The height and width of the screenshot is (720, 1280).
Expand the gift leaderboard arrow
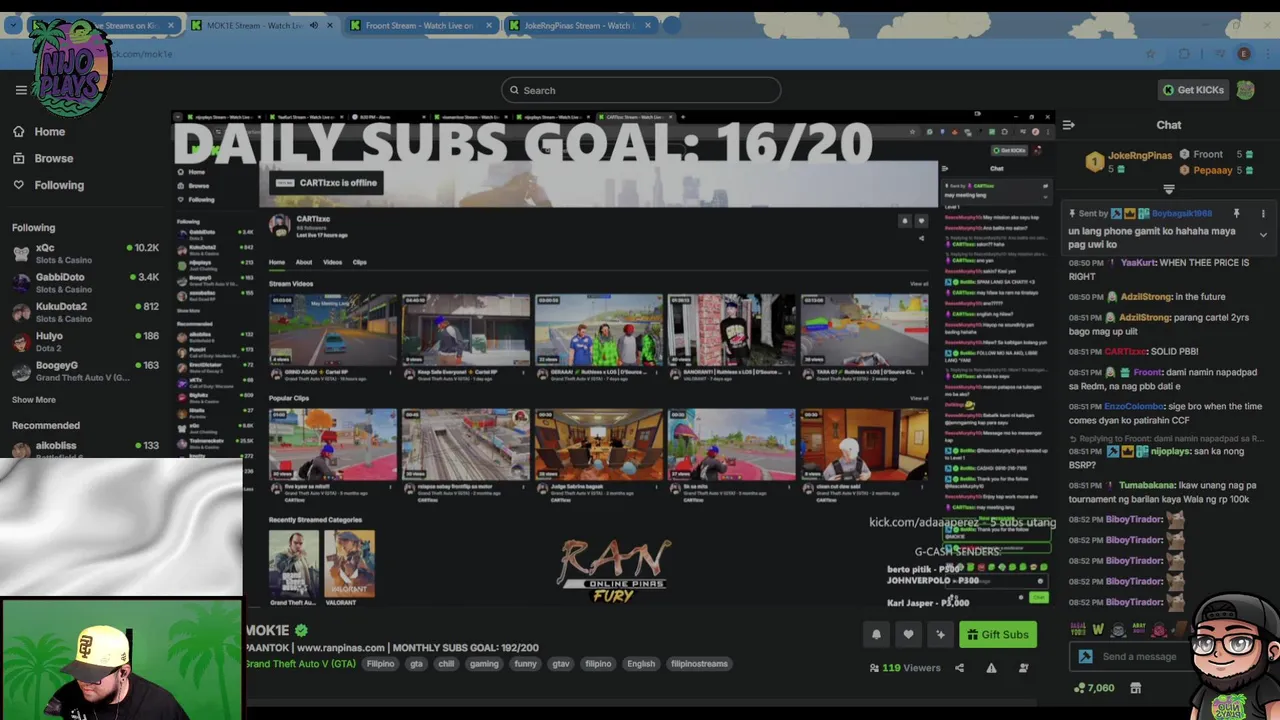pos(1169,189)
